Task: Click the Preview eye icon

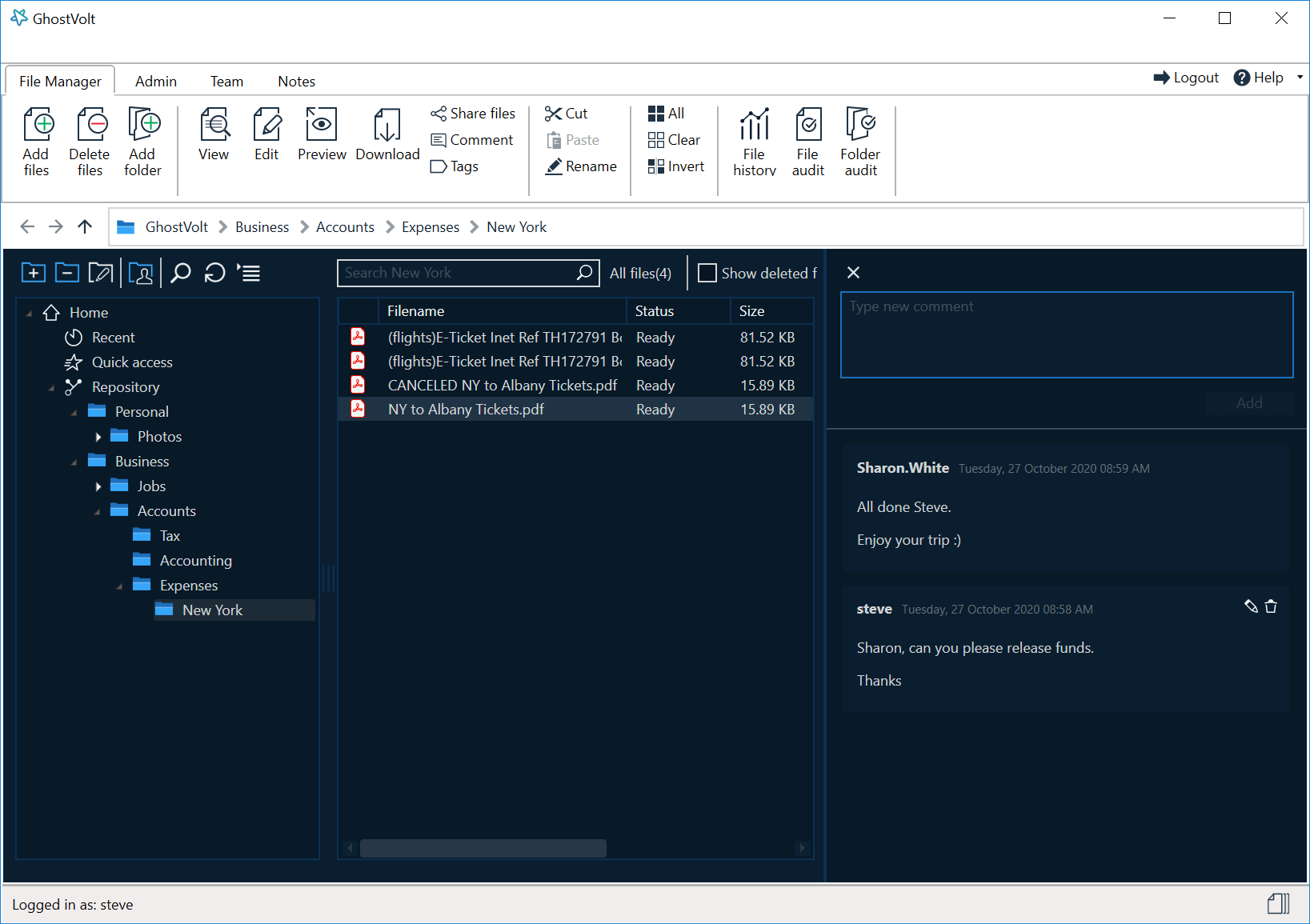Action: [x=322, y=125]
